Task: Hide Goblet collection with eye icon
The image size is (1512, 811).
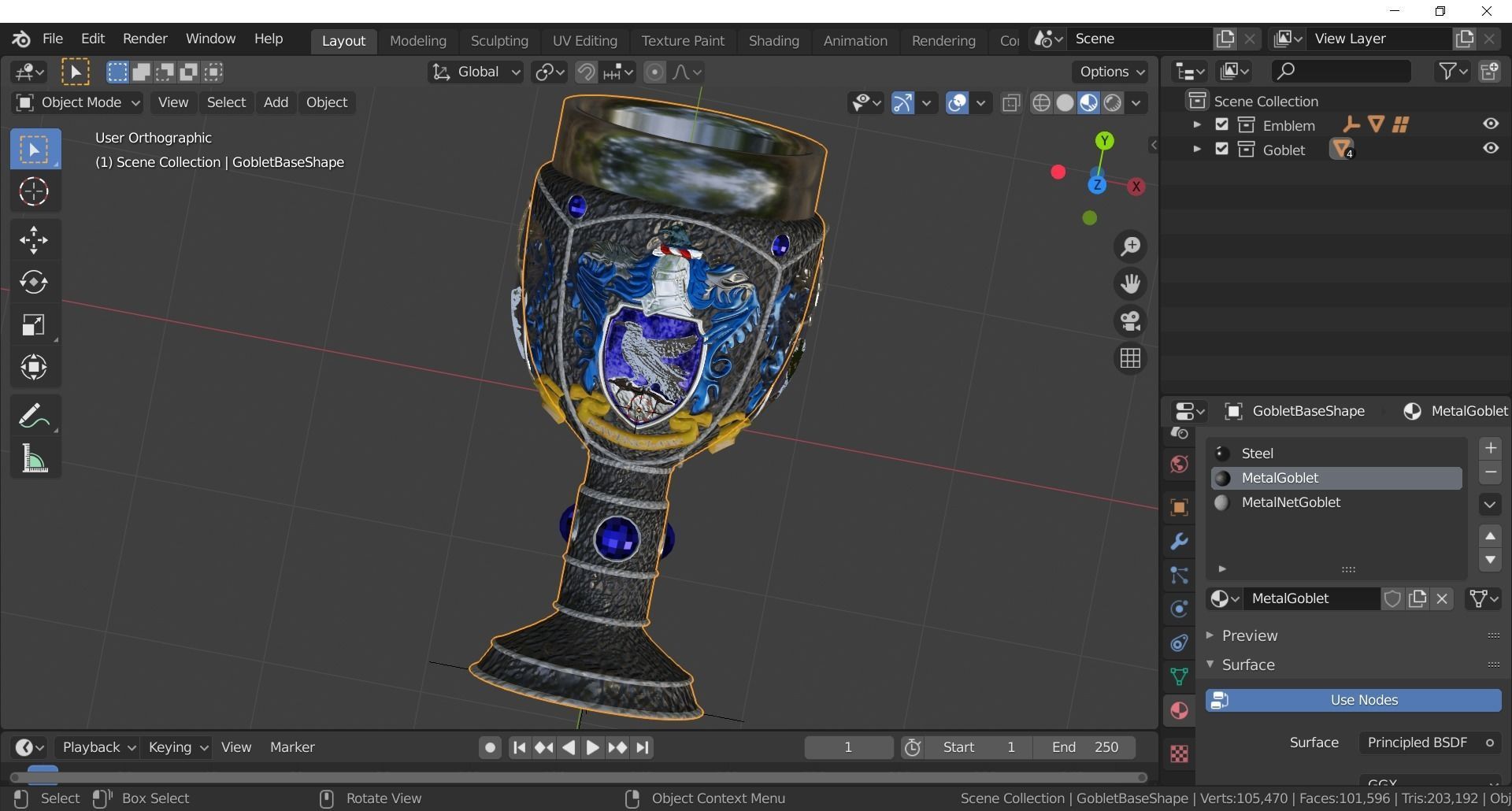Action: click(1491, 149)
